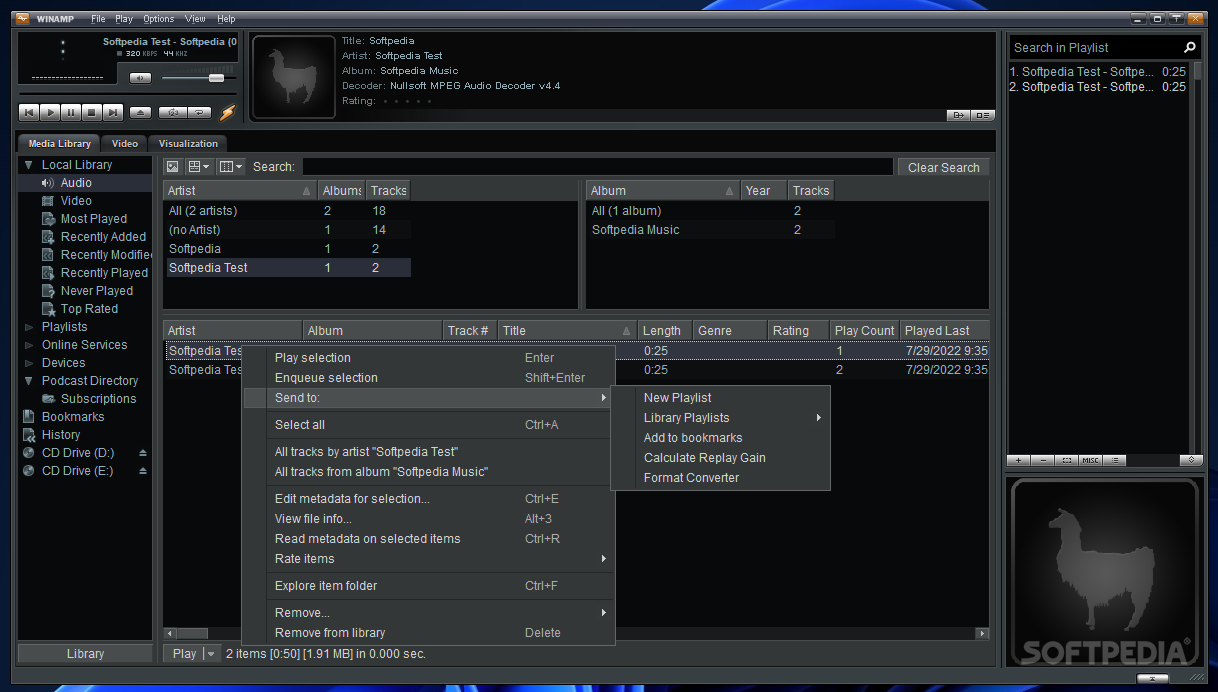
Task: Start playback with the Play button
Action: pyautogui.click(x=50, y=113)
